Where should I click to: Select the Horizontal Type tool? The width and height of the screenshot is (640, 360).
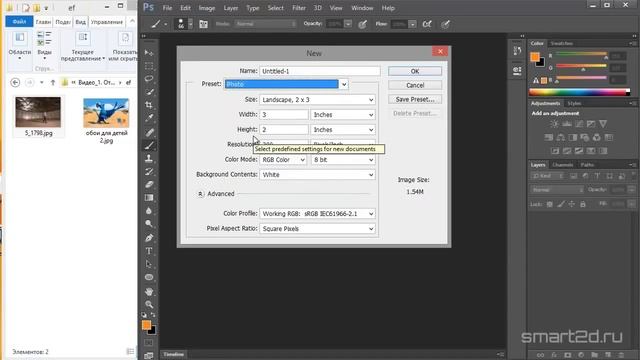[x=149, y=251]
